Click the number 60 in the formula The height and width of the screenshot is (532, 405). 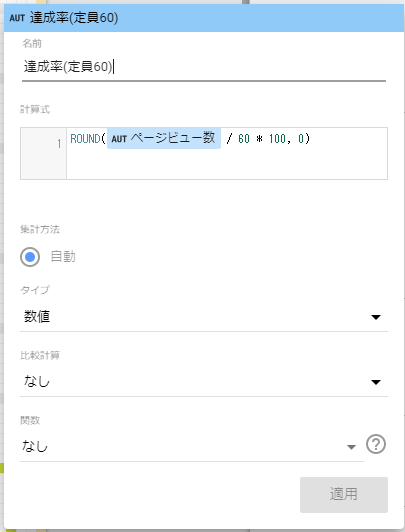(244, 139)
